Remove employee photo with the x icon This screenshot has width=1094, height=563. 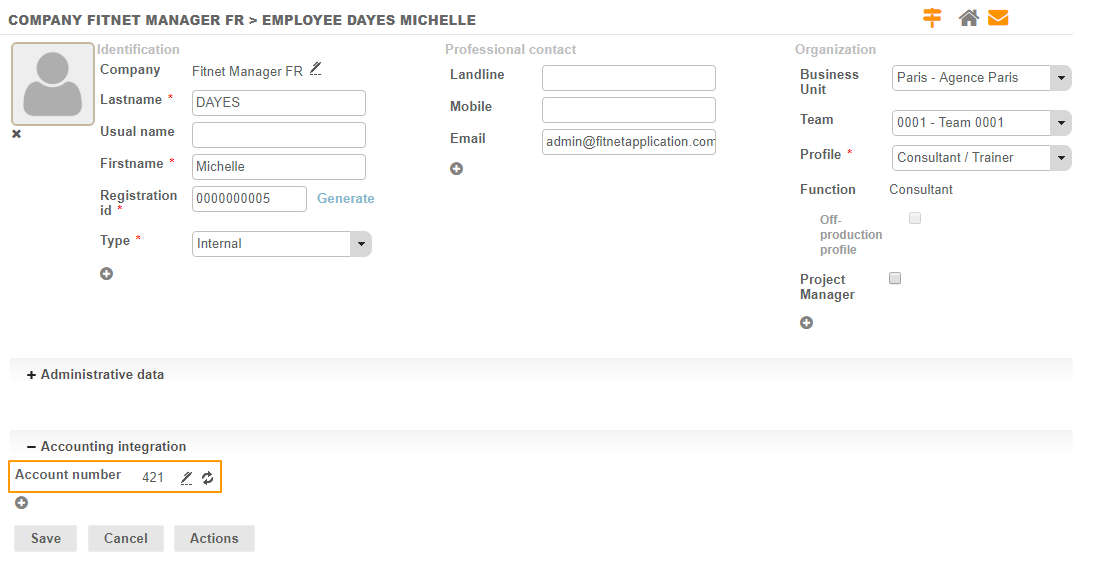pos(16,134)
